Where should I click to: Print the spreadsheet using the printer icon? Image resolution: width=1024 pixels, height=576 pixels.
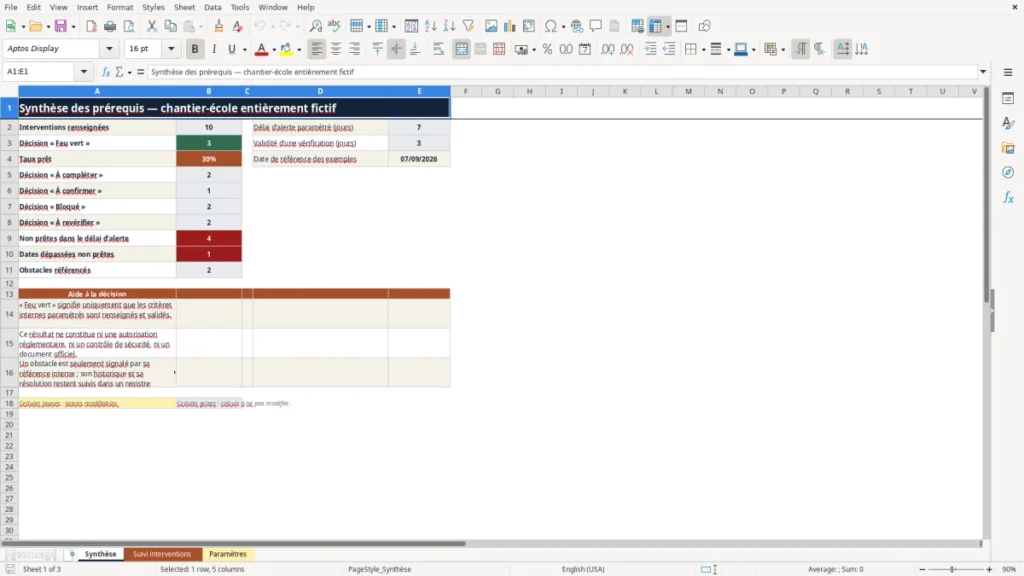pos(110,26)
